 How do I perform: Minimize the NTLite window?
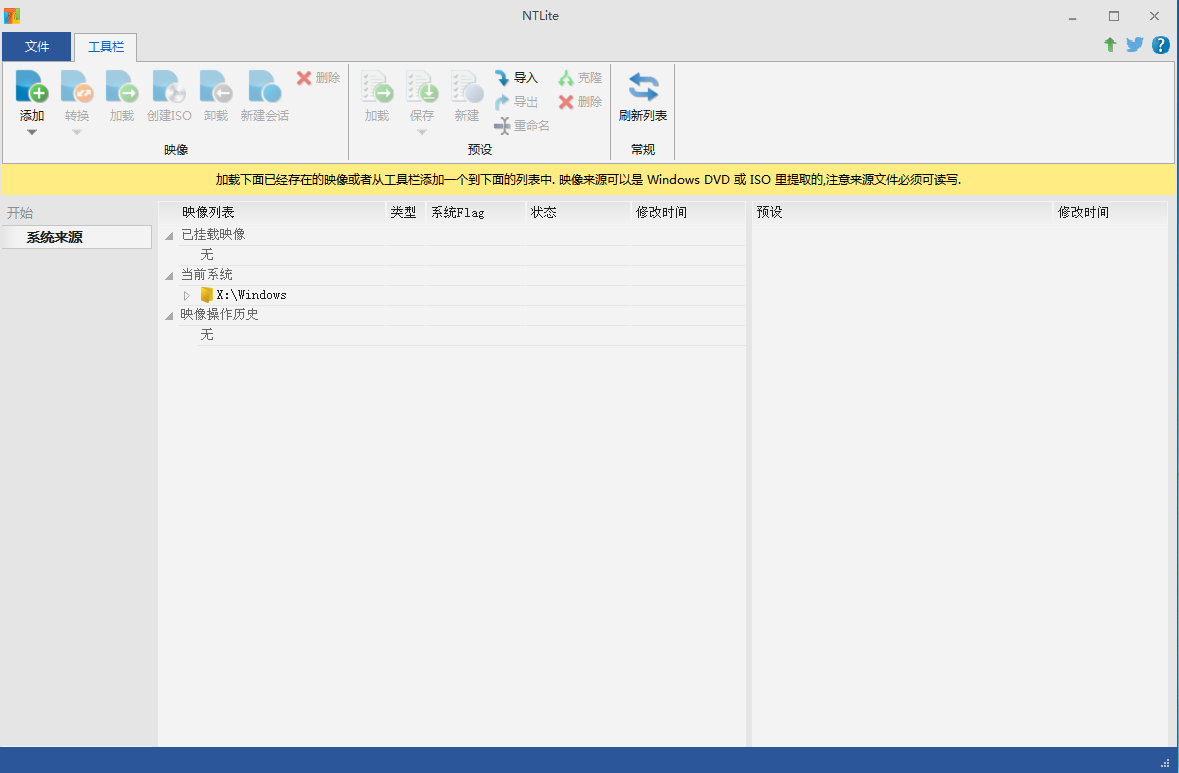click(1073, 16)
